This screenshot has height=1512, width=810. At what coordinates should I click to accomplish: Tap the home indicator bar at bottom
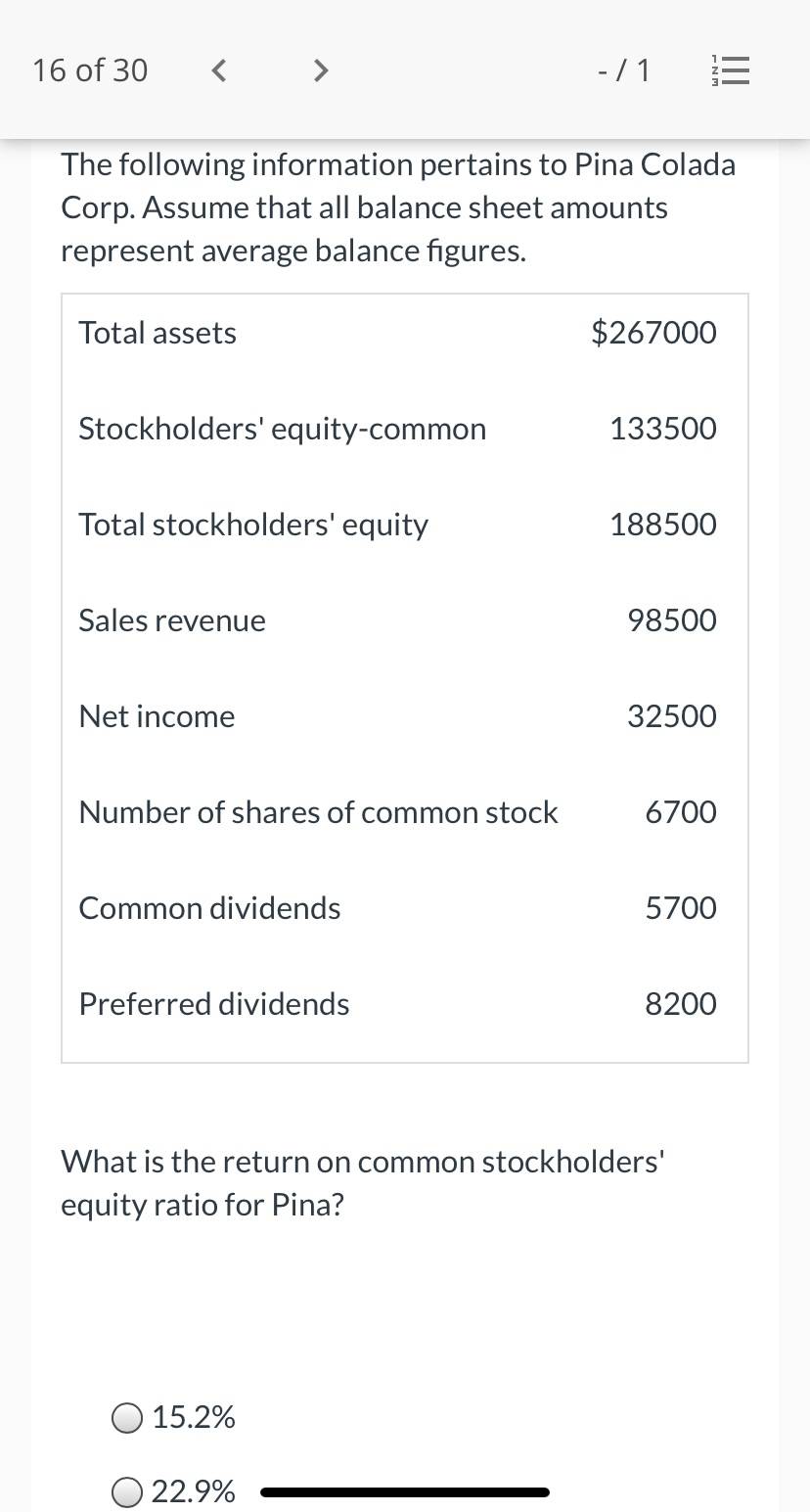[405, 1492]
